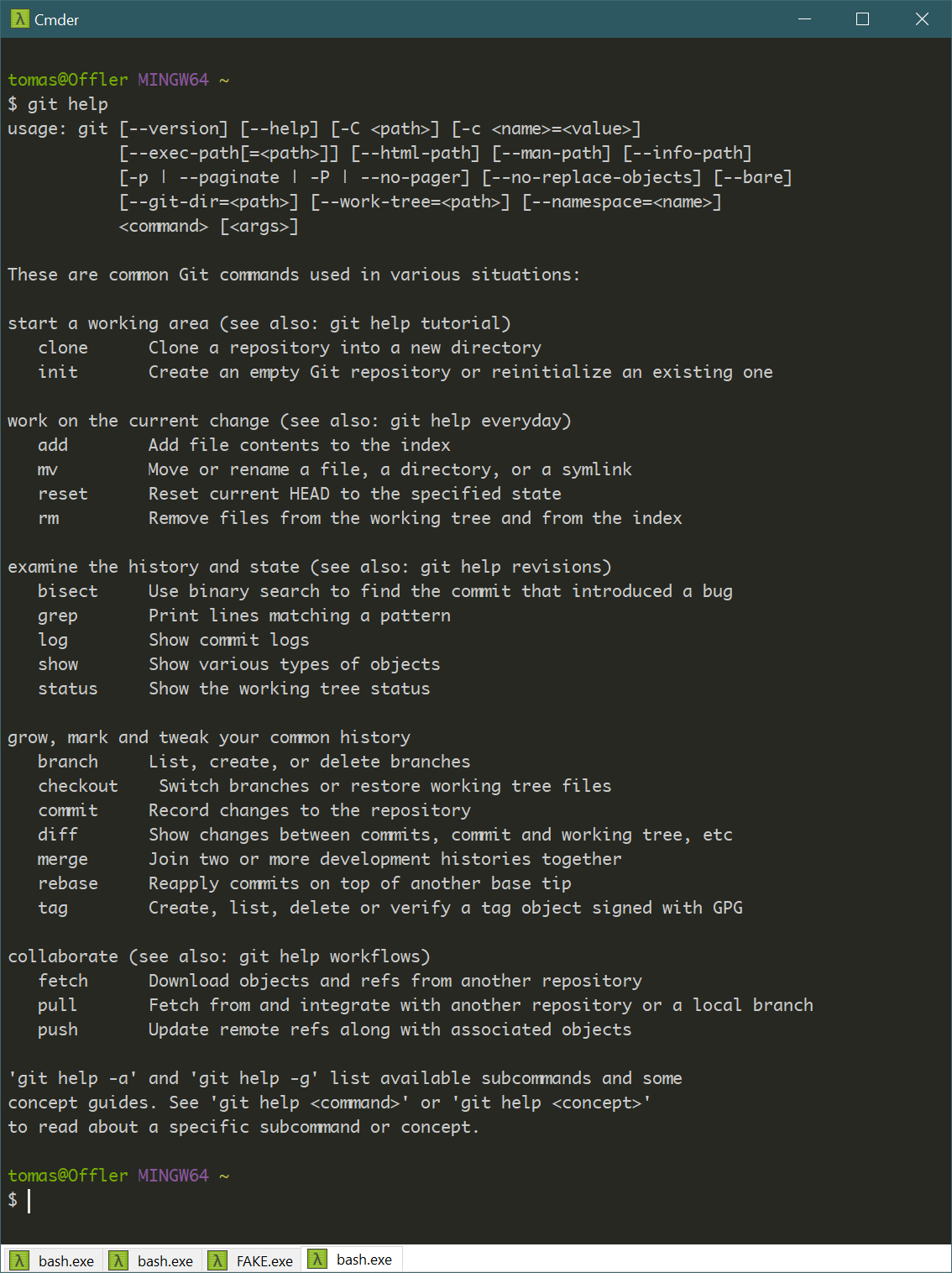Click the lambda icon on first bash.exe tab
This screenshot has height=1273, width=952.
[20, 1260]
